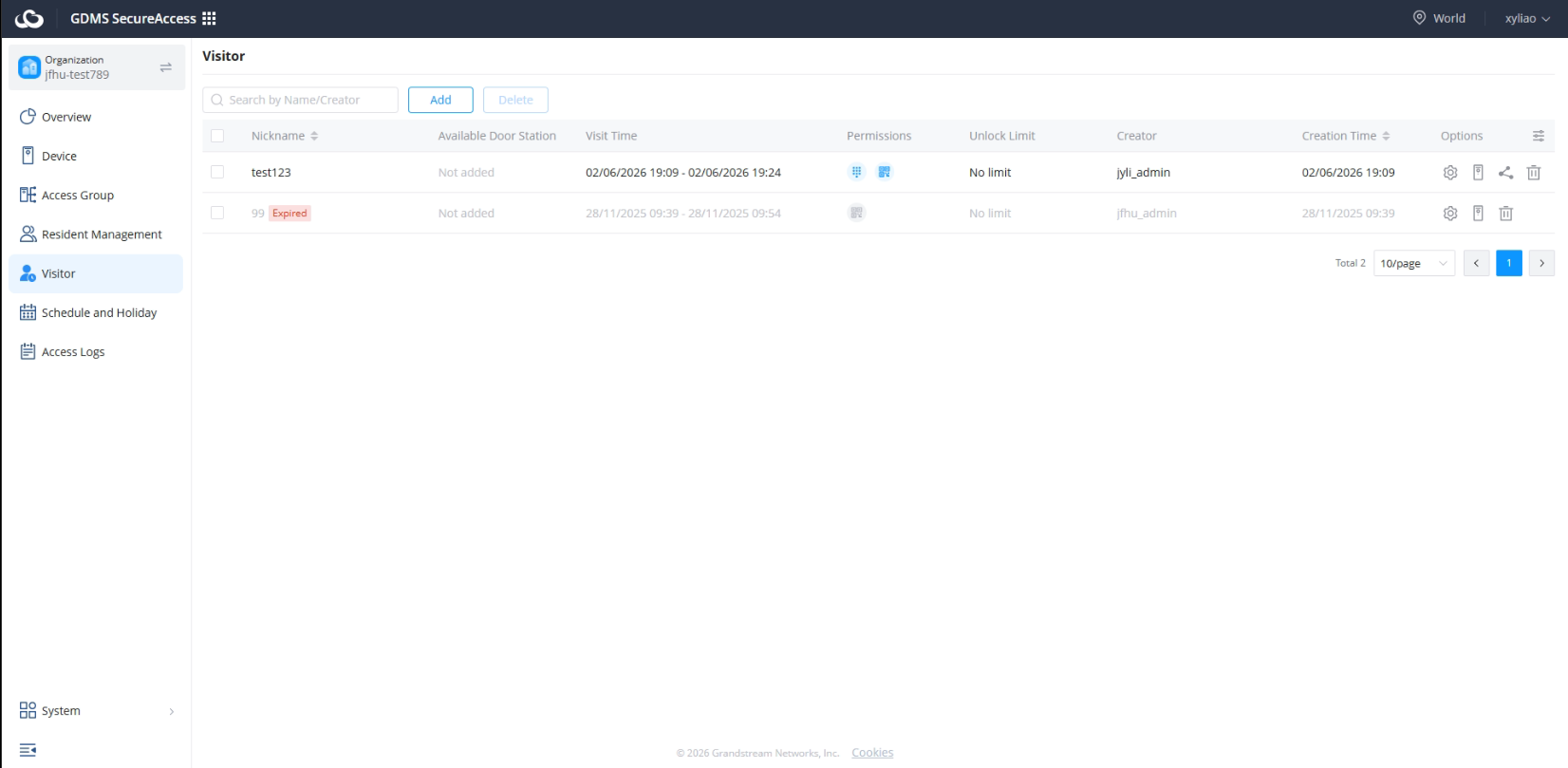Switch organization using the swap arrows icon
This screenshot has height=768, width=1568.
tap(166, 67)
